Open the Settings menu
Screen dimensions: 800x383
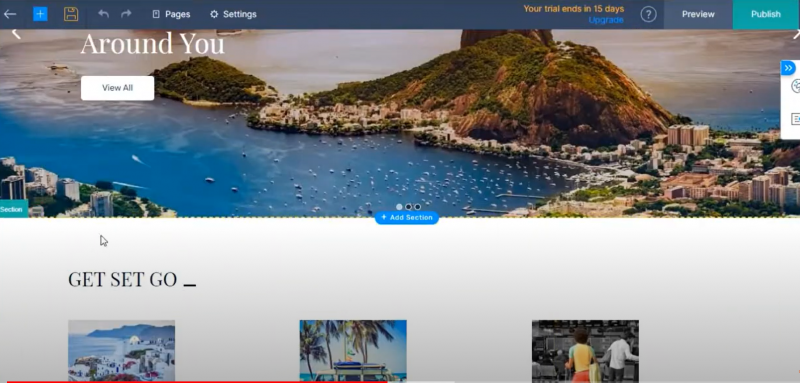click(x=233, y=14)
